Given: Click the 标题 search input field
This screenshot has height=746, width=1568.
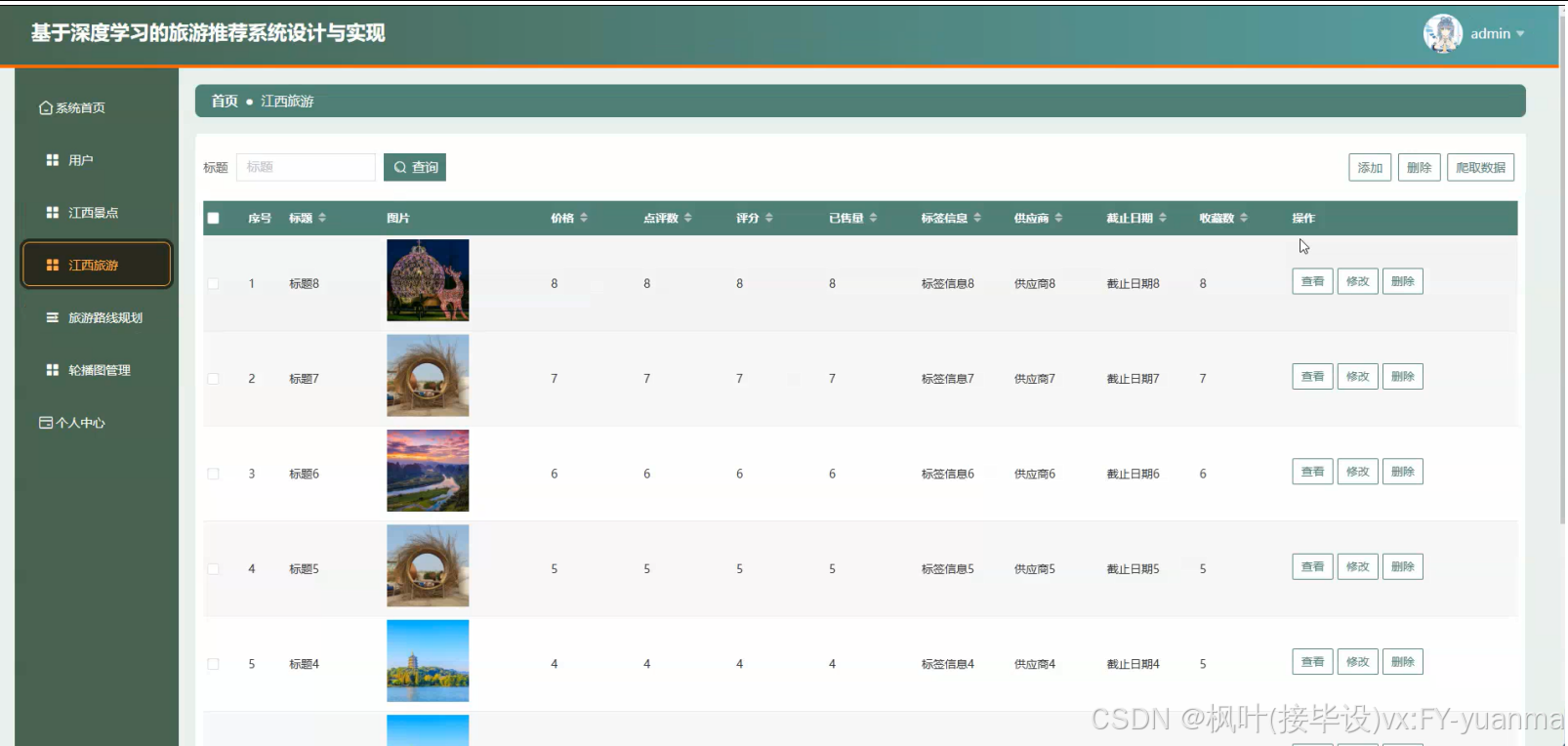Looking at the screenshot, I should coord(306,167).
